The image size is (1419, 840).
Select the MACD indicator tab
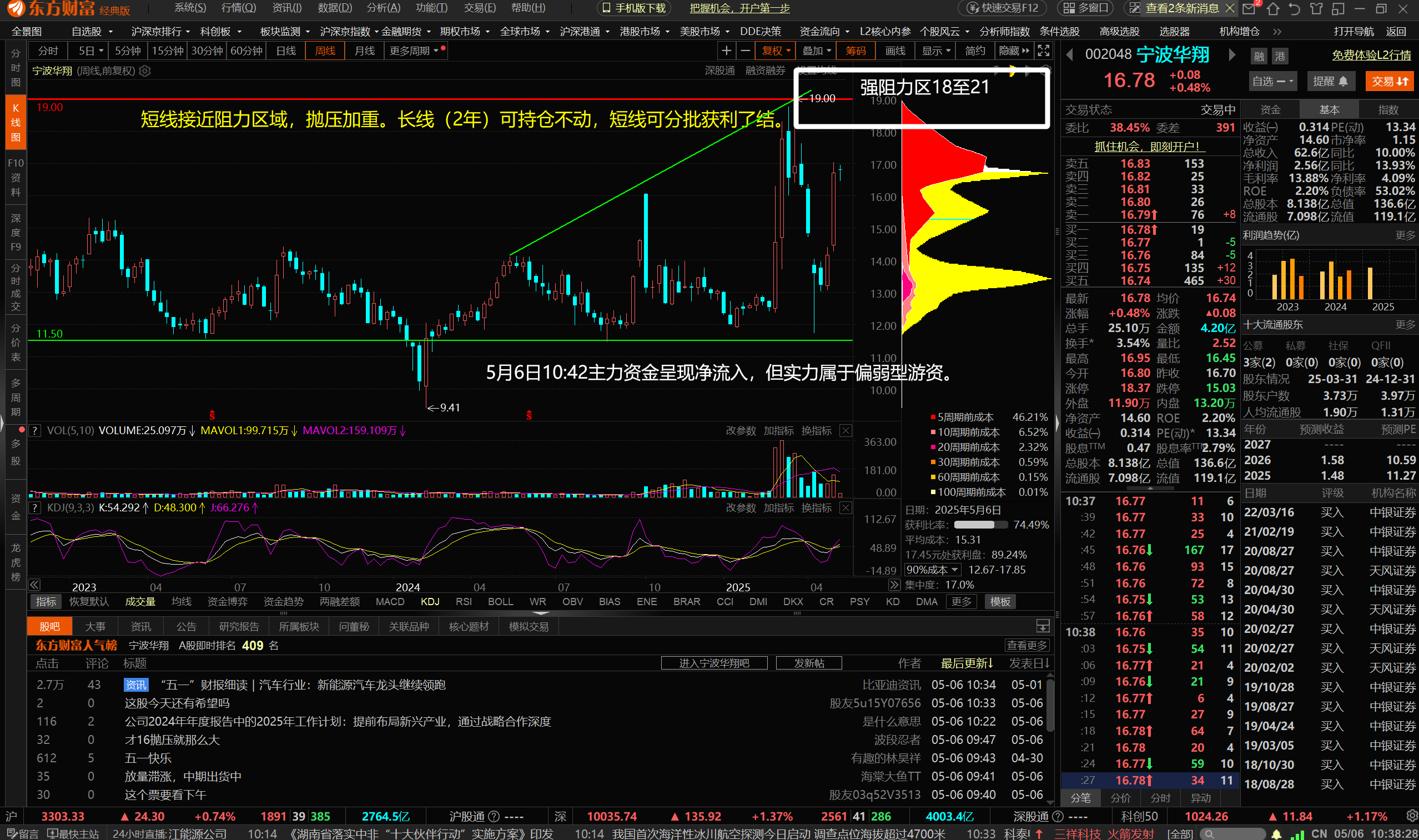pos(389,602)
